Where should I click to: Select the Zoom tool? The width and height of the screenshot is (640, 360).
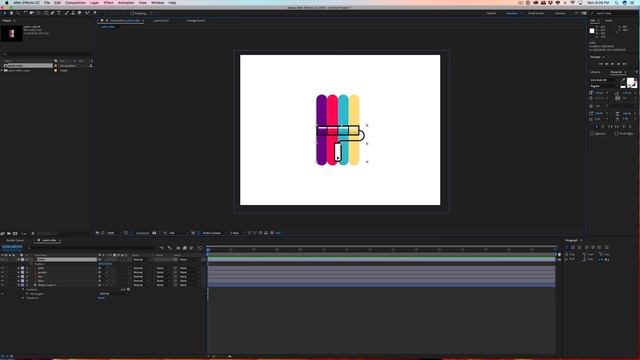click(18, 13)
